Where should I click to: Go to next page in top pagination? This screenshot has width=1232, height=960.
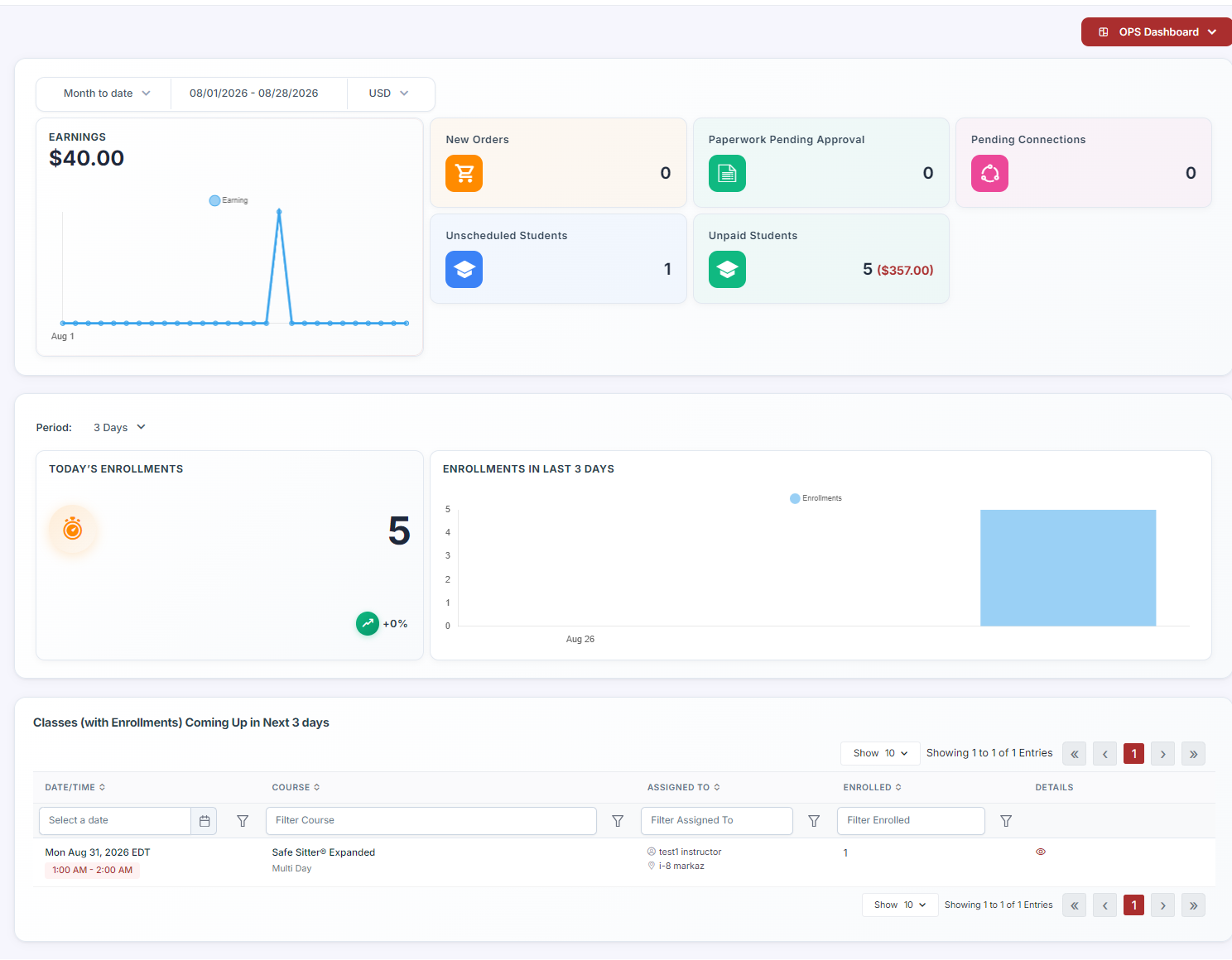tap(1162, 754)
